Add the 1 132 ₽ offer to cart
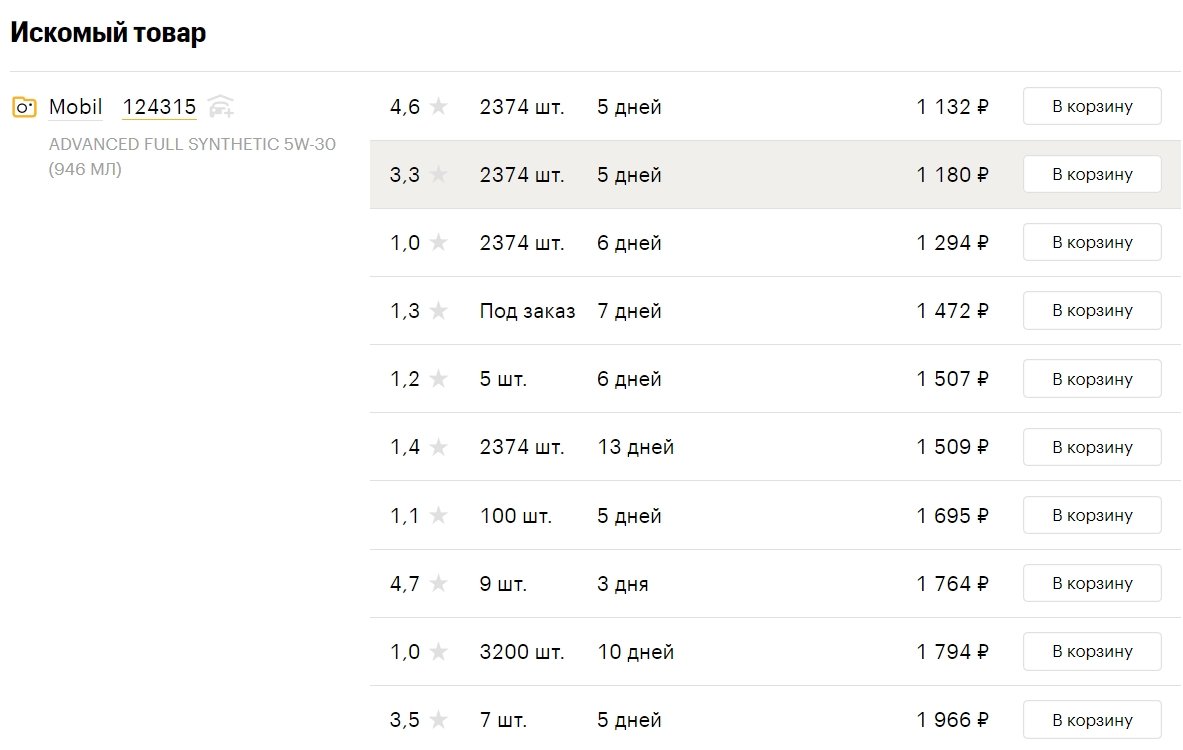 point(1092,106)
